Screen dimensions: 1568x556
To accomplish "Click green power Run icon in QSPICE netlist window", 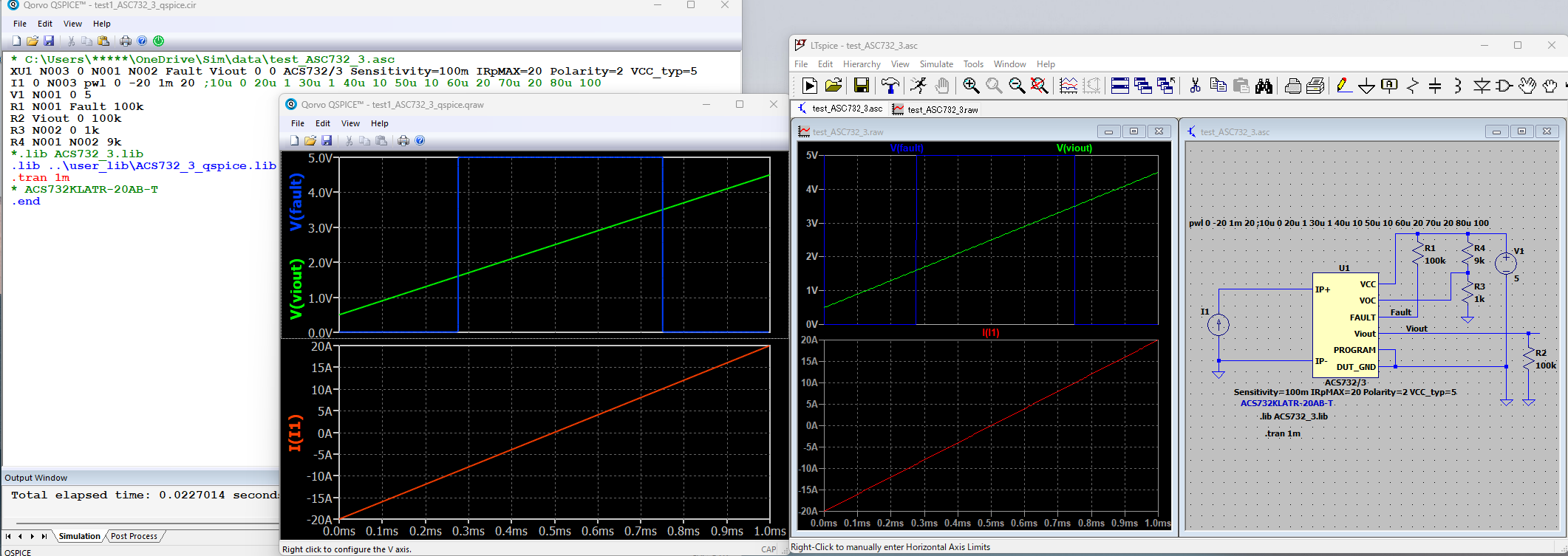I will [x=159, y=41].
